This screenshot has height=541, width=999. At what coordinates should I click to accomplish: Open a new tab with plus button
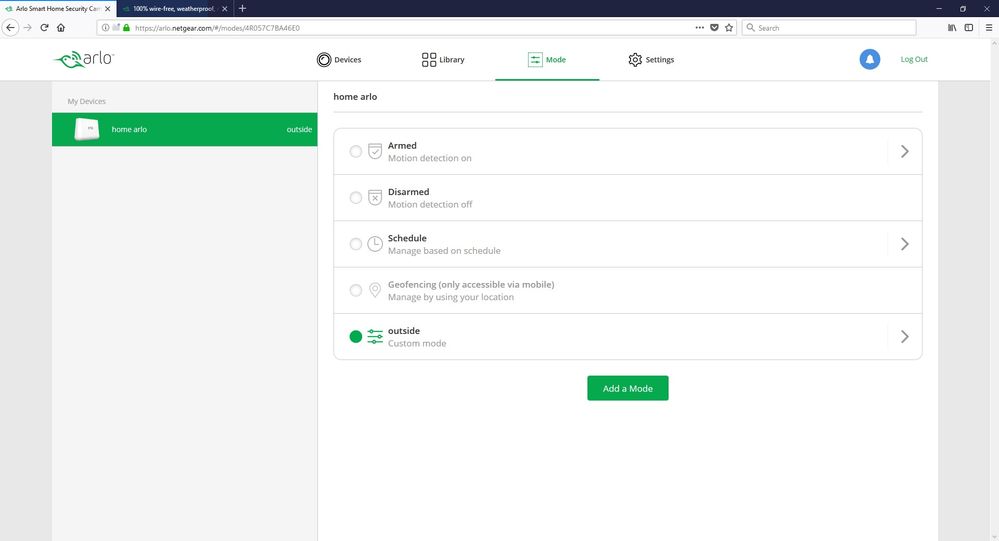point(242,8)
